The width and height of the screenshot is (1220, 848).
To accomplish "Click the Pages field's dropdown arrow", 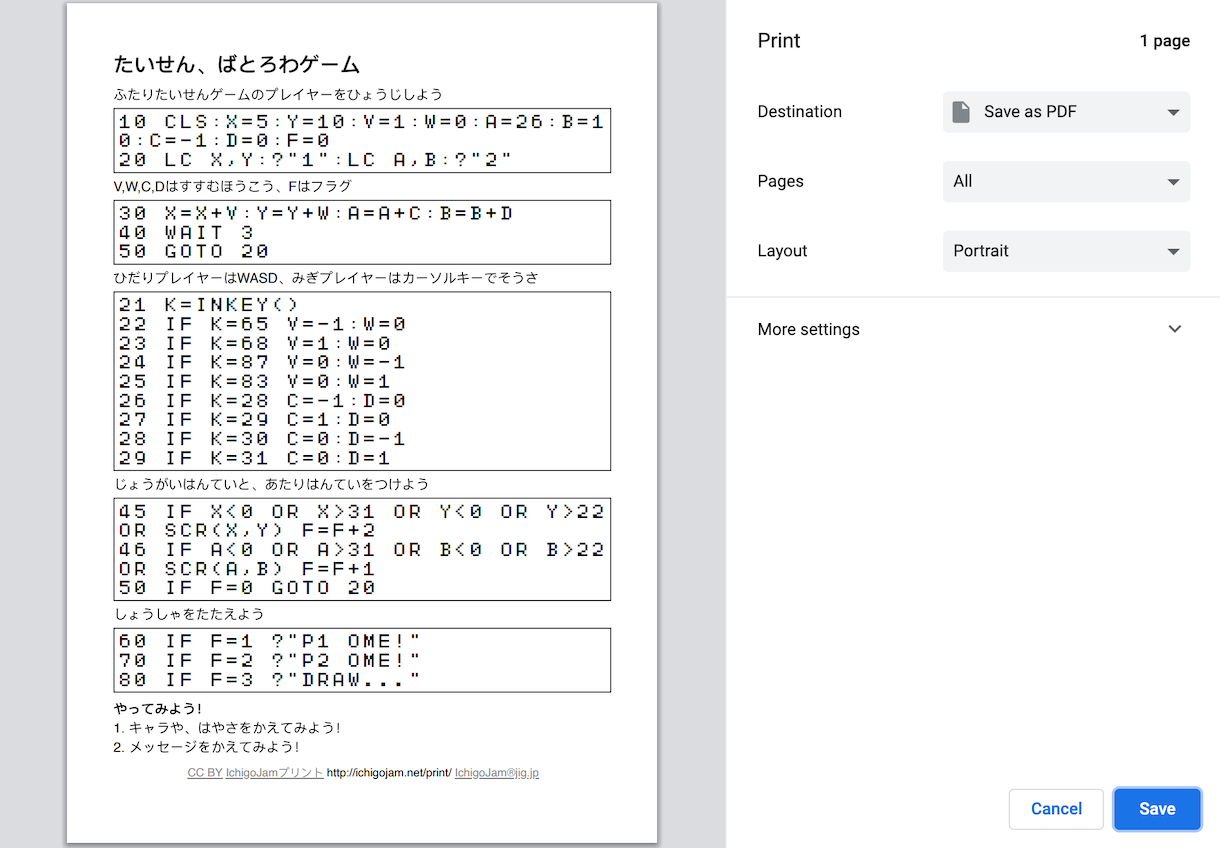I will point(1173,182).
